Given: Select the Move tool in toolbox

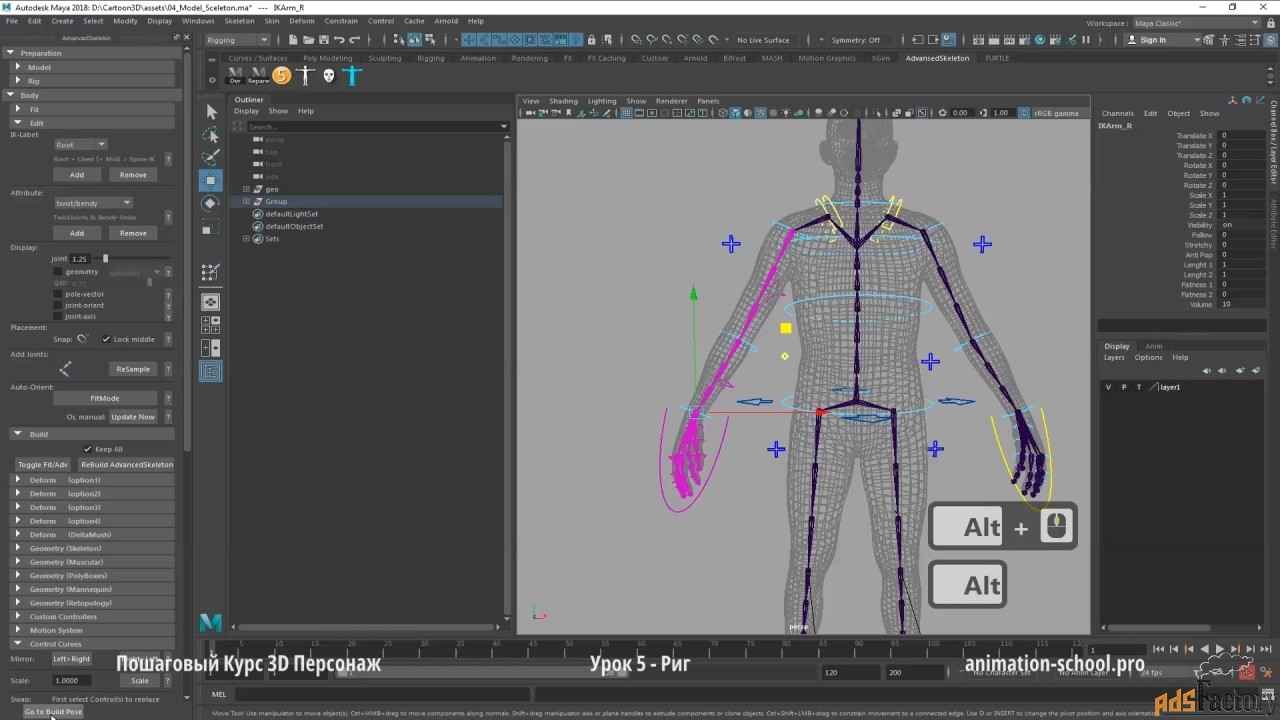Looking at the screenshot, I should 211,180.
